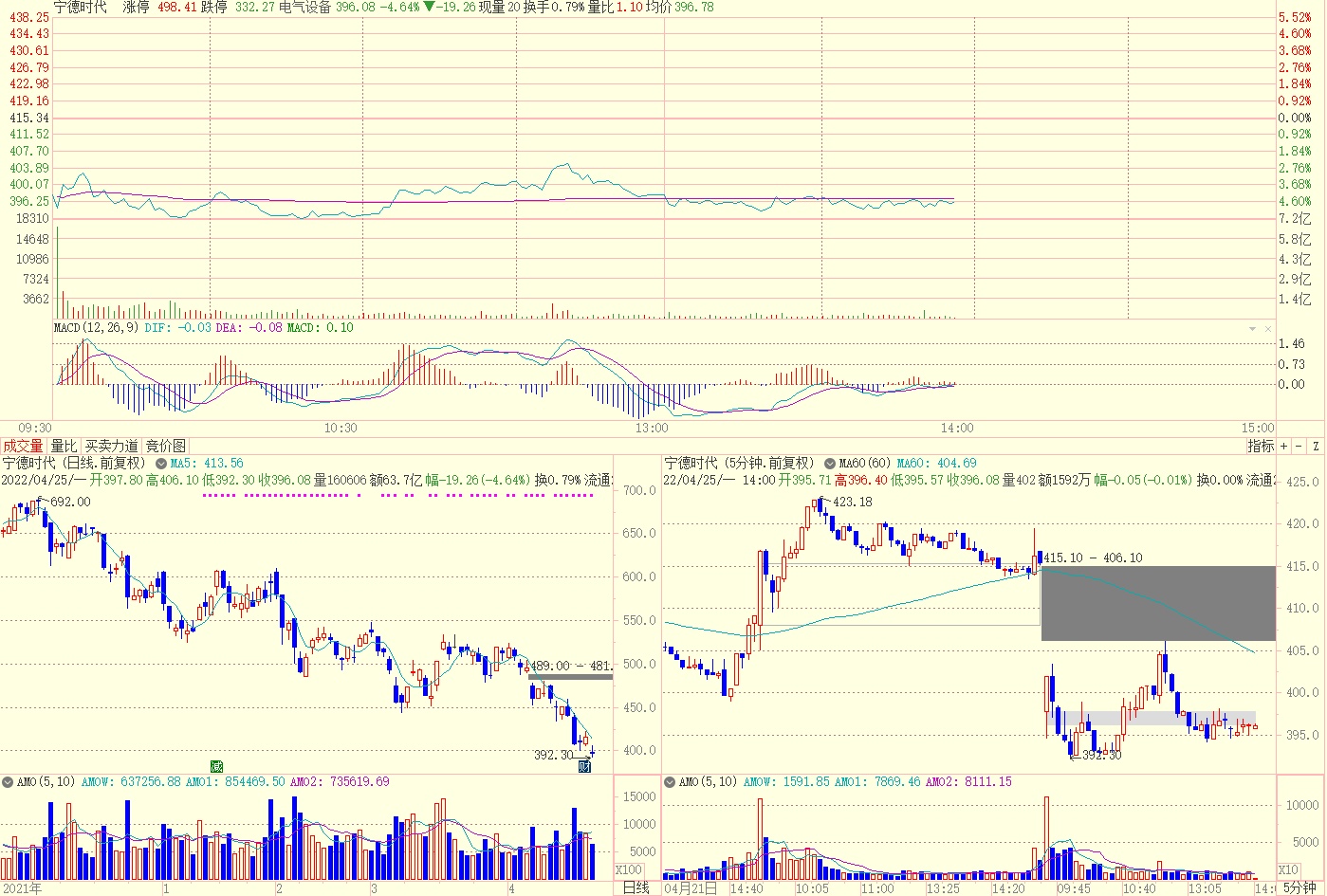The height and width of the screenshot is (896, 1327).
Task: Click the large gray gap rectangle
Action: pyautogui.click(x=1158, y=603)
